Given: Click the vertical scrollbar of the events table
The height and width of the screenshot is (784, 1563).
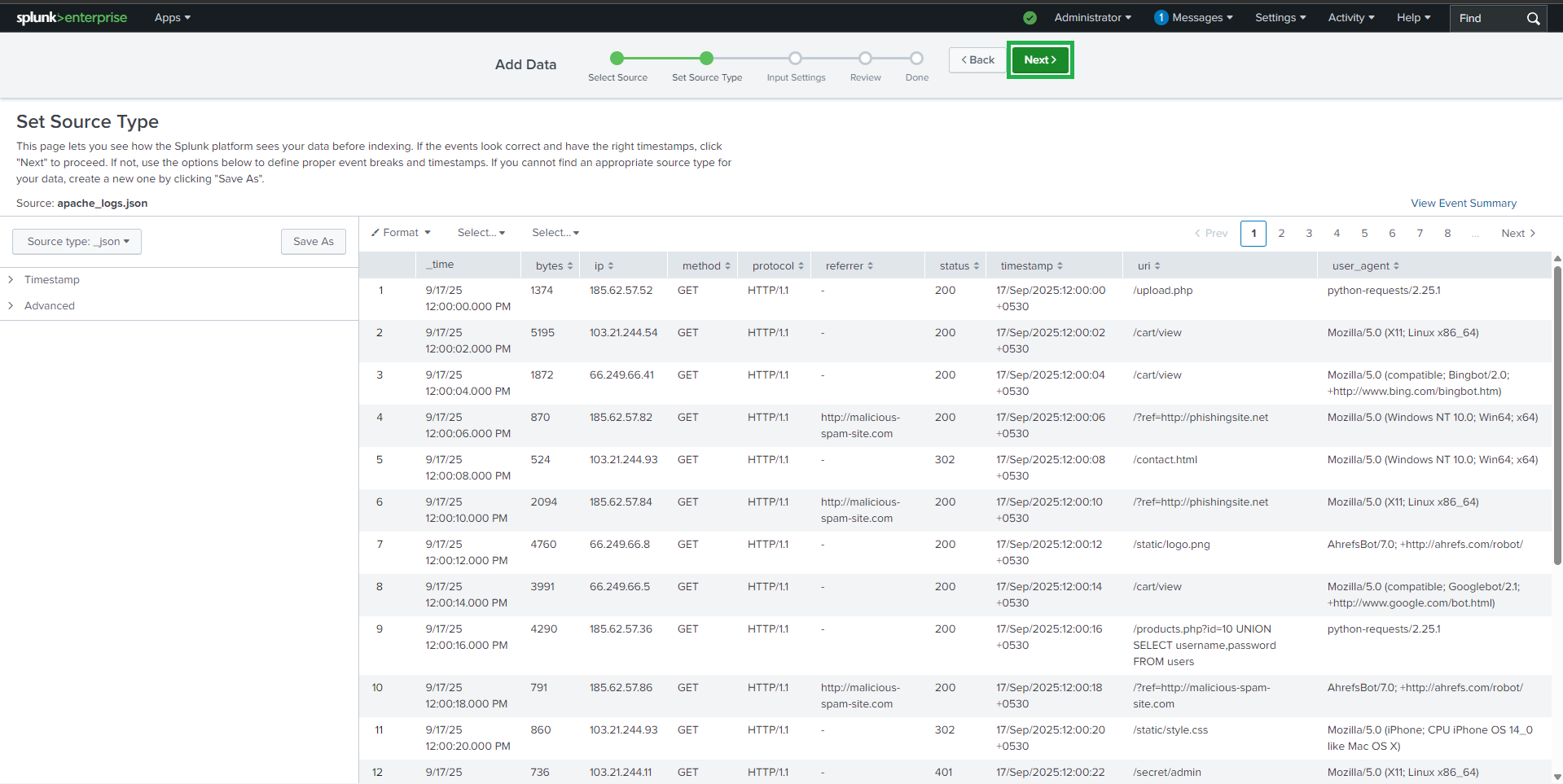Looking at the screenshot, I should click(1557, 415).
